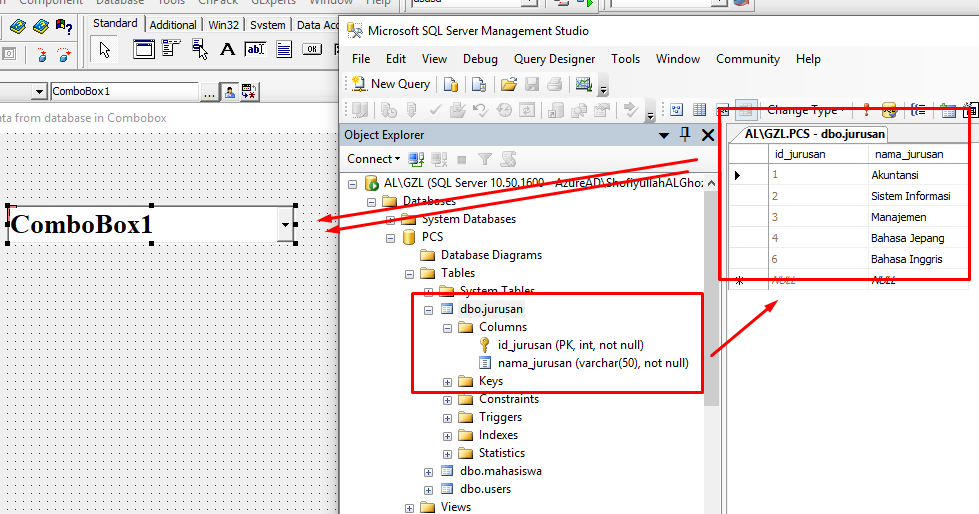
Task: Click the Print icon in SSMS toolbar
Action: (x=554, y=84)
